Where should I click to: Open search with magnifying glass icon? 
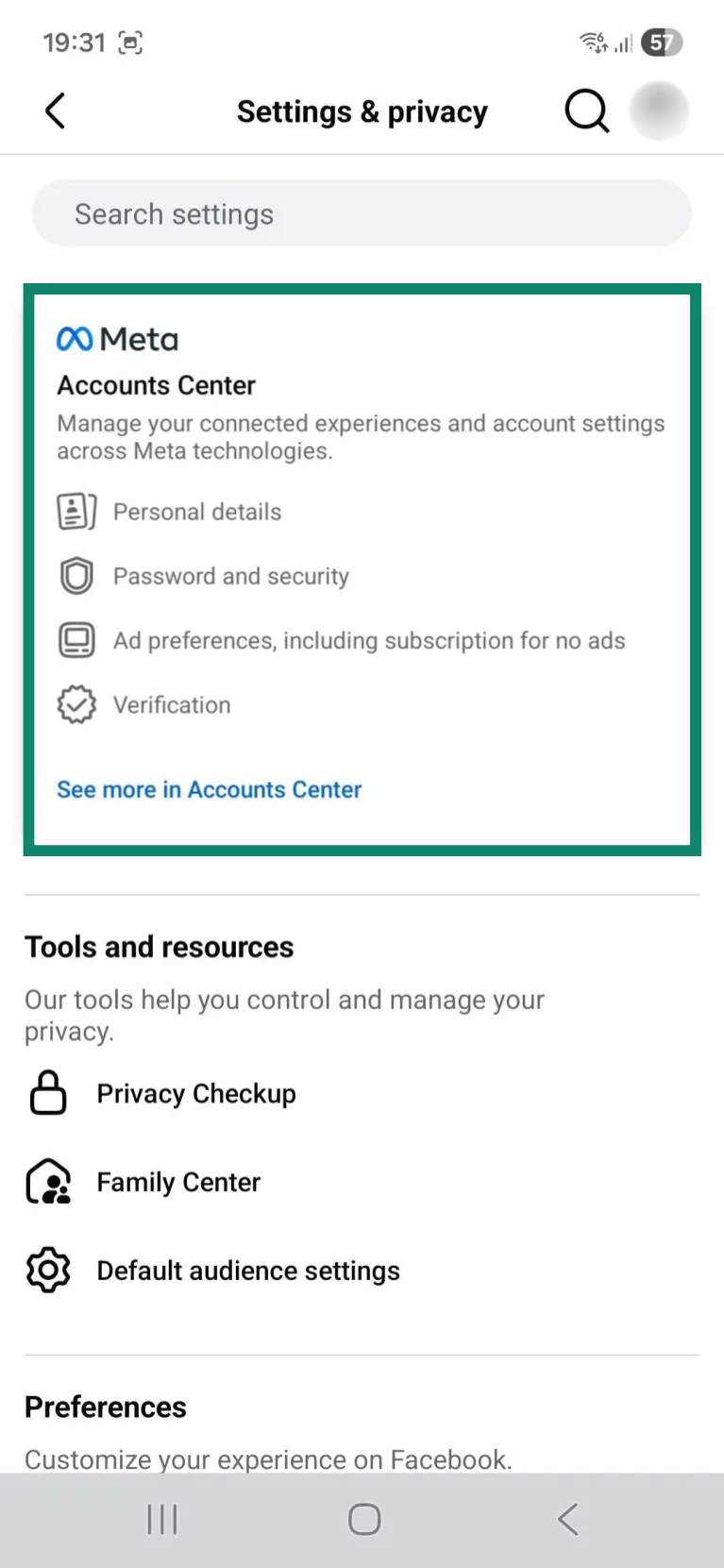click(586, 110)
